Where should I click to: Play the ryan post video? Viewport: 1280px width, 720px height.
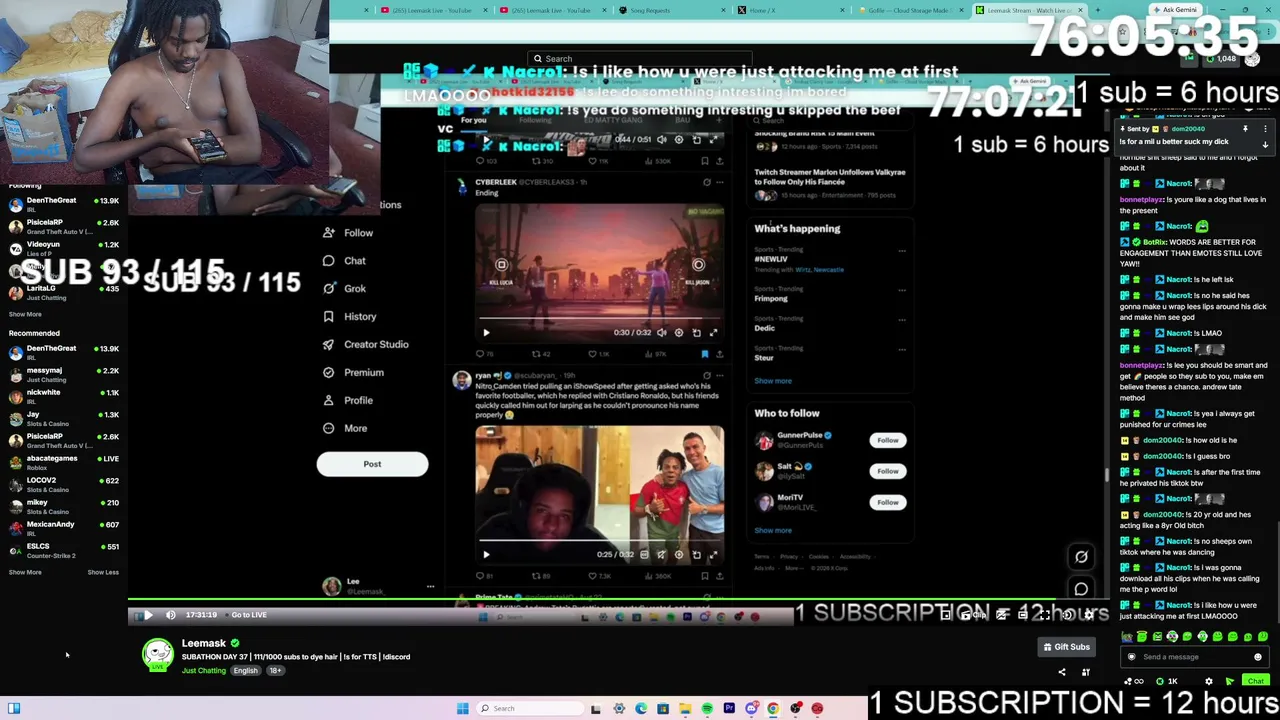point(487,554)
